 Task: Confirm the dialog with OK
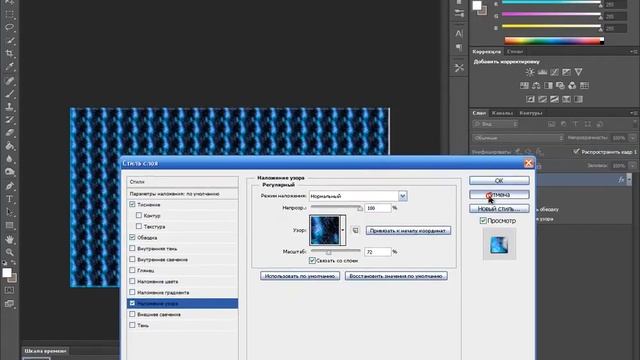coord(499,180)
